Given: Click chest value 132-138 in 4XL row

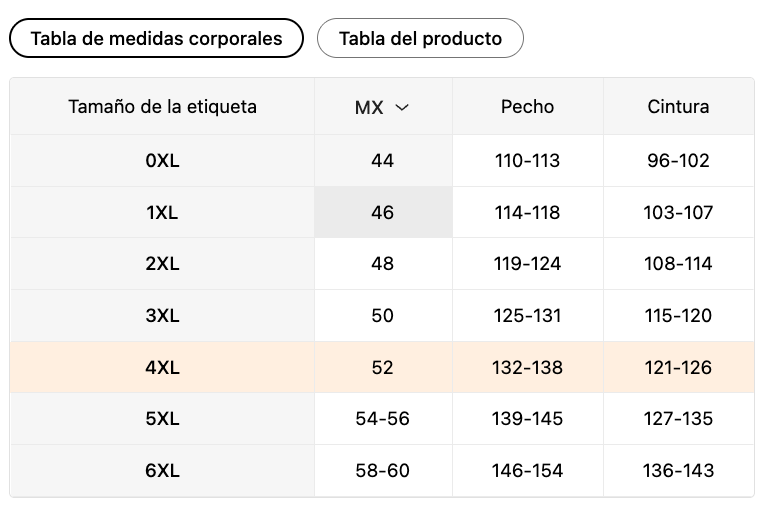Looking at the screenshot, I should (x=527, y=367).
